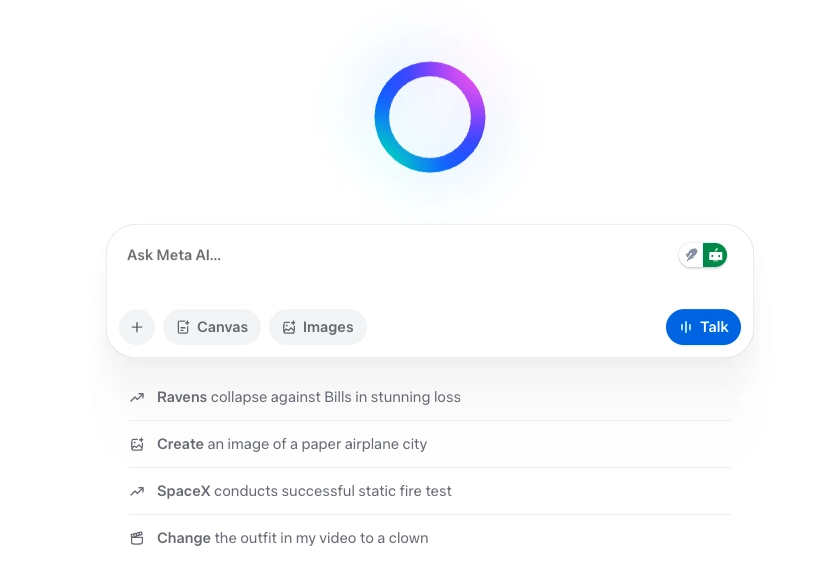This screenshot has height=563, width=826.
Task: Select the change video outfit to clown suggestion
Action: (x=430, y=538)
